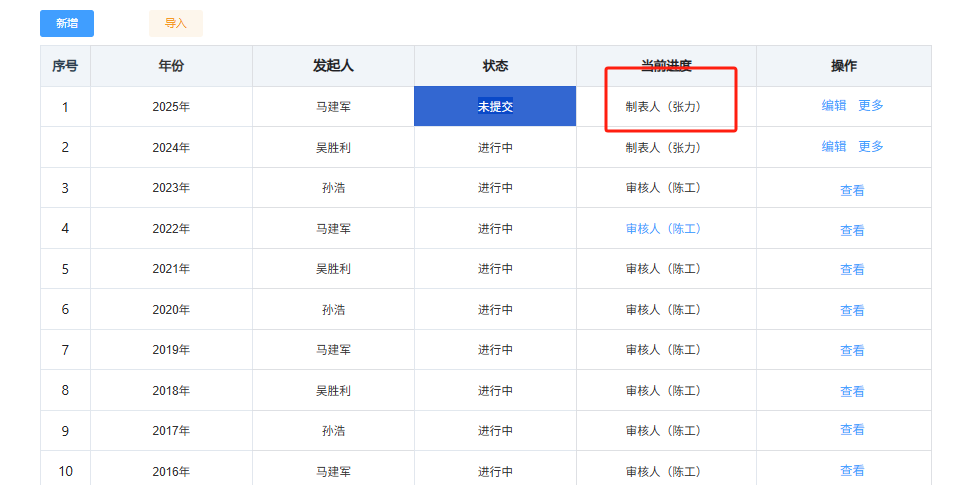Expand 更多 menu for the 2024年 row
The width and height of the screenshot is (973, 485).
pos(870,147)
